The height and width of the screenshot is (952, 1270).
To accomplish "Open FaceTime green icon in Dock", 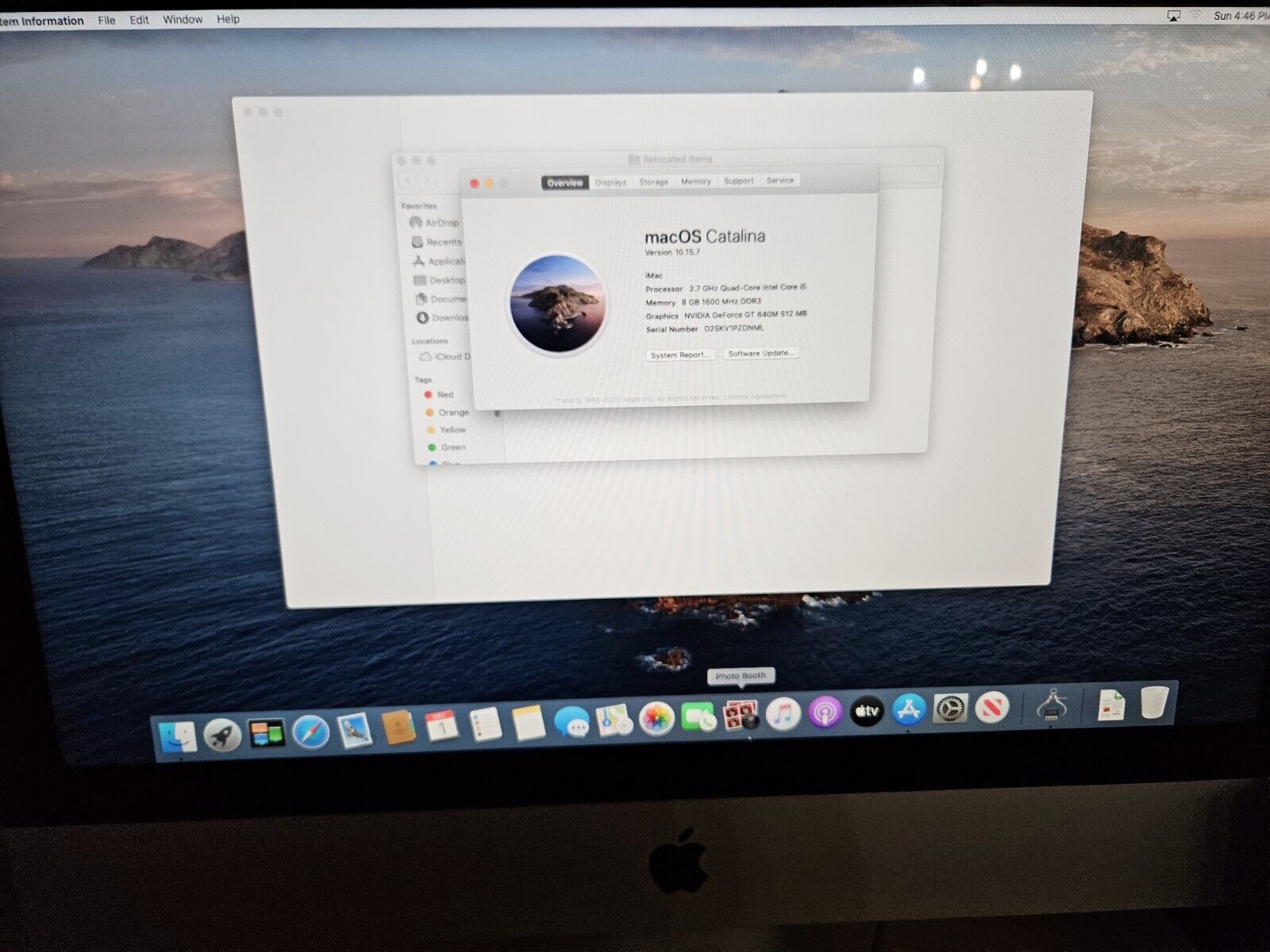I will tap(698, 718).
